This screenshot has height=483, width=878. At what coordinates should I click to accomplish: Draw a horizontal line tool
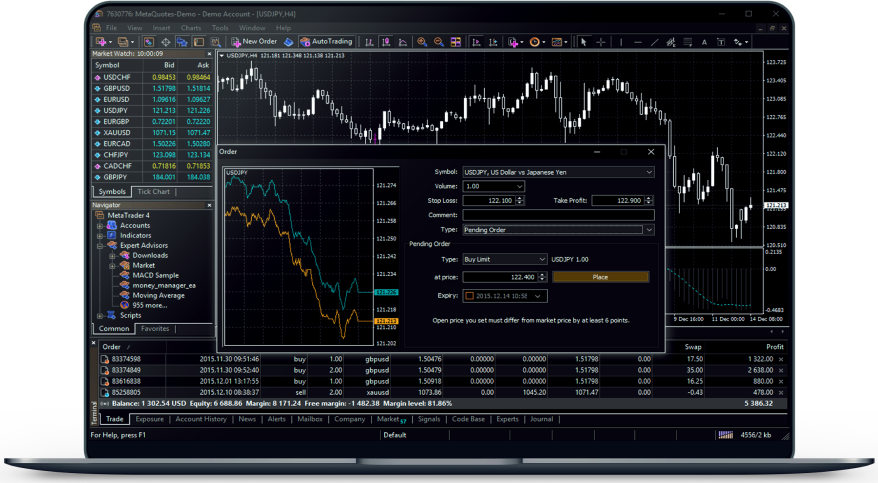(638, 42)
